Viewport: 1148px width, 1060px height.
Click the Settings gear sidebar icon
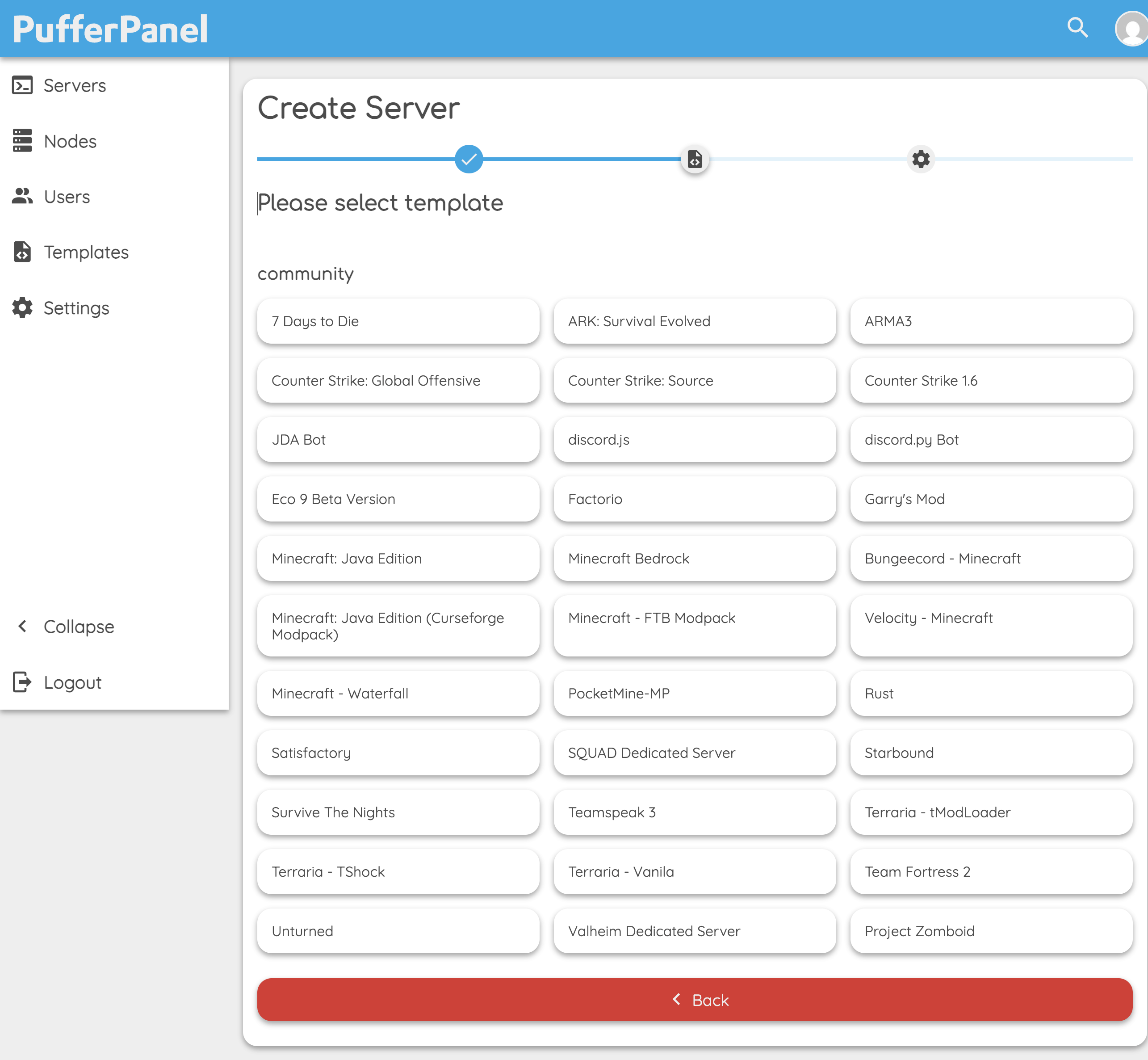[x=22, y=307]
